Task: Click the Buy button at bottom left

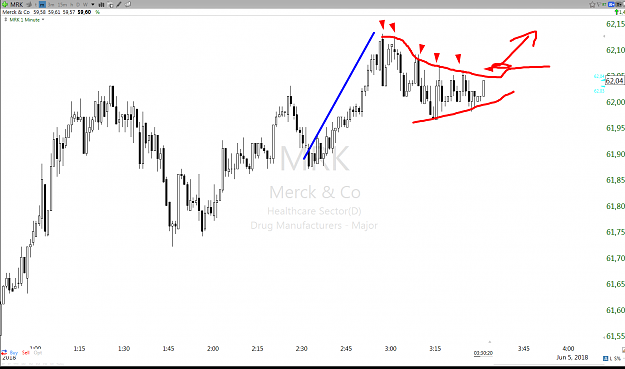Action: tap(14, 353)
